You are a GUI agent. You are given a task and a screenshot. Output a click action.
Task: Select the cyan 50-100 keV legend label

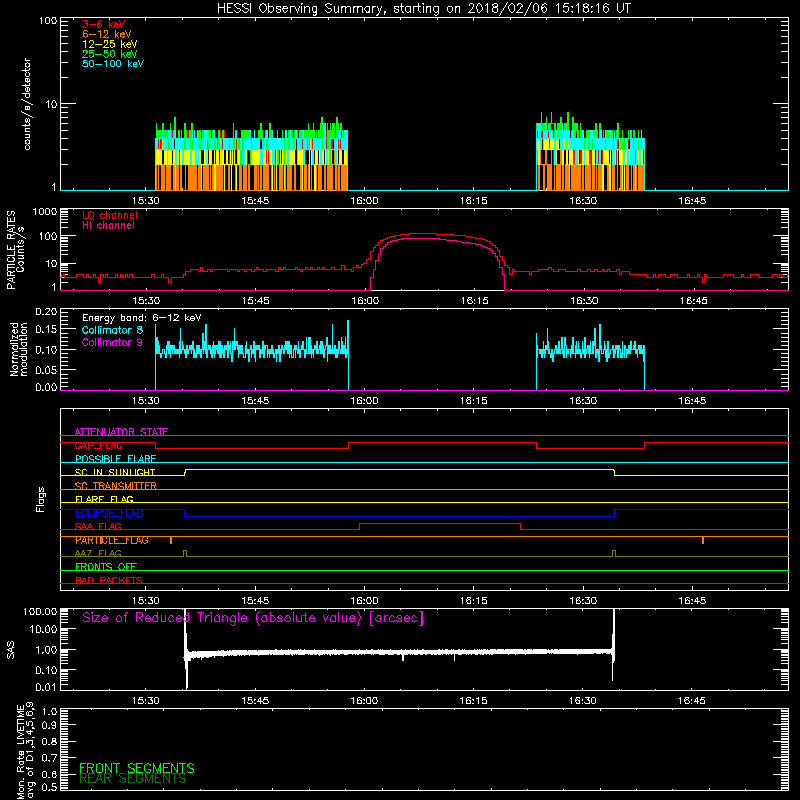(113, 64)
